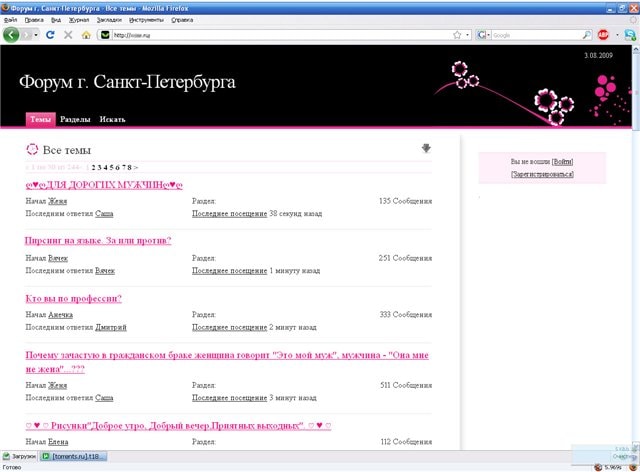Click the Adblock Plus ABP icon
Image resolution: width=640 pixels, height=472 pixels.
[x=604, y=34]
